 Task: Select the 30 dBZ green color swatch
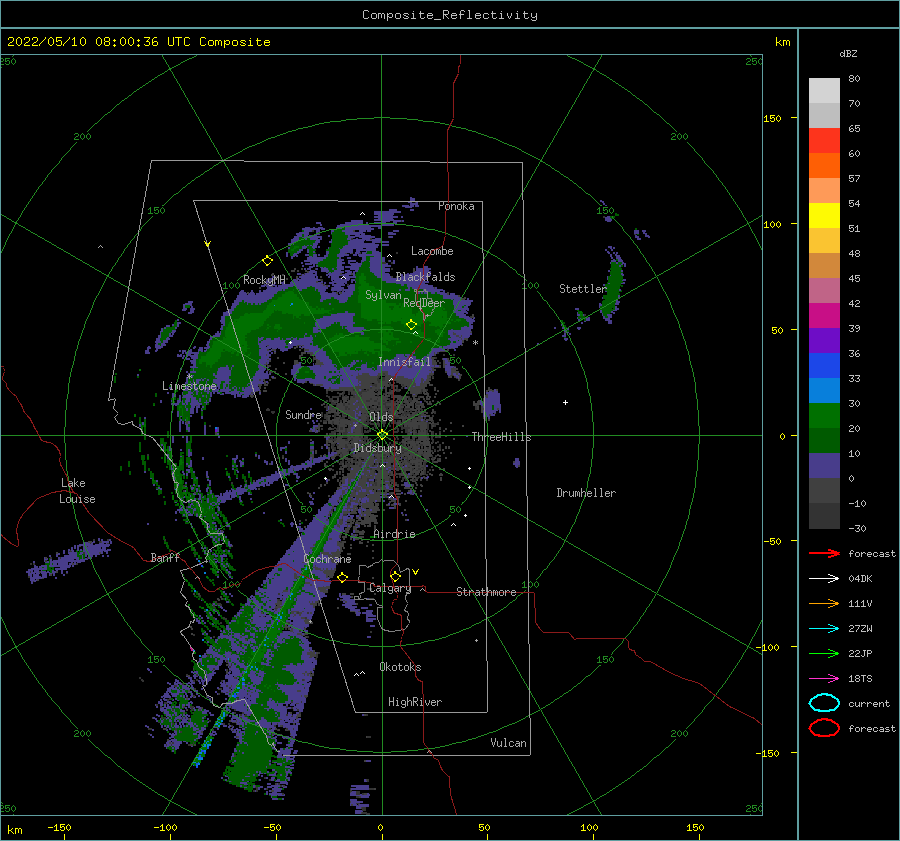tap(824, 416)
